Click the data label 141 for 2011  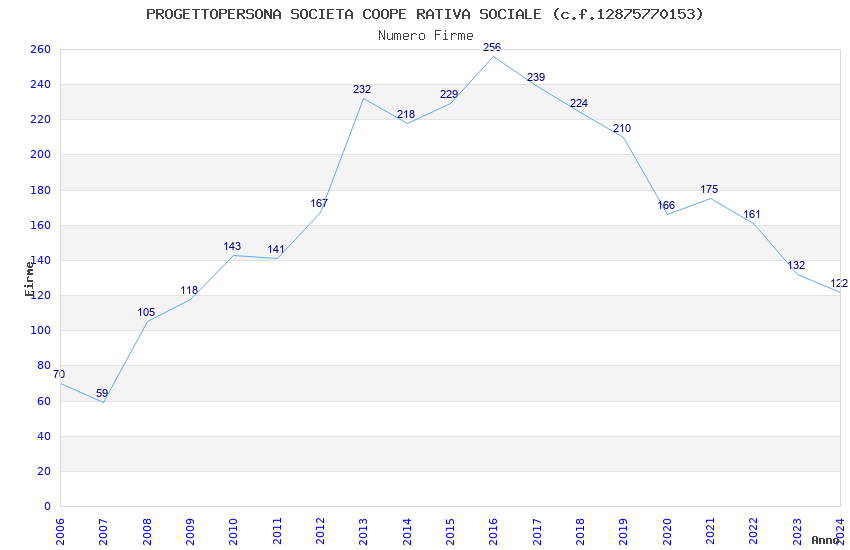276,249
